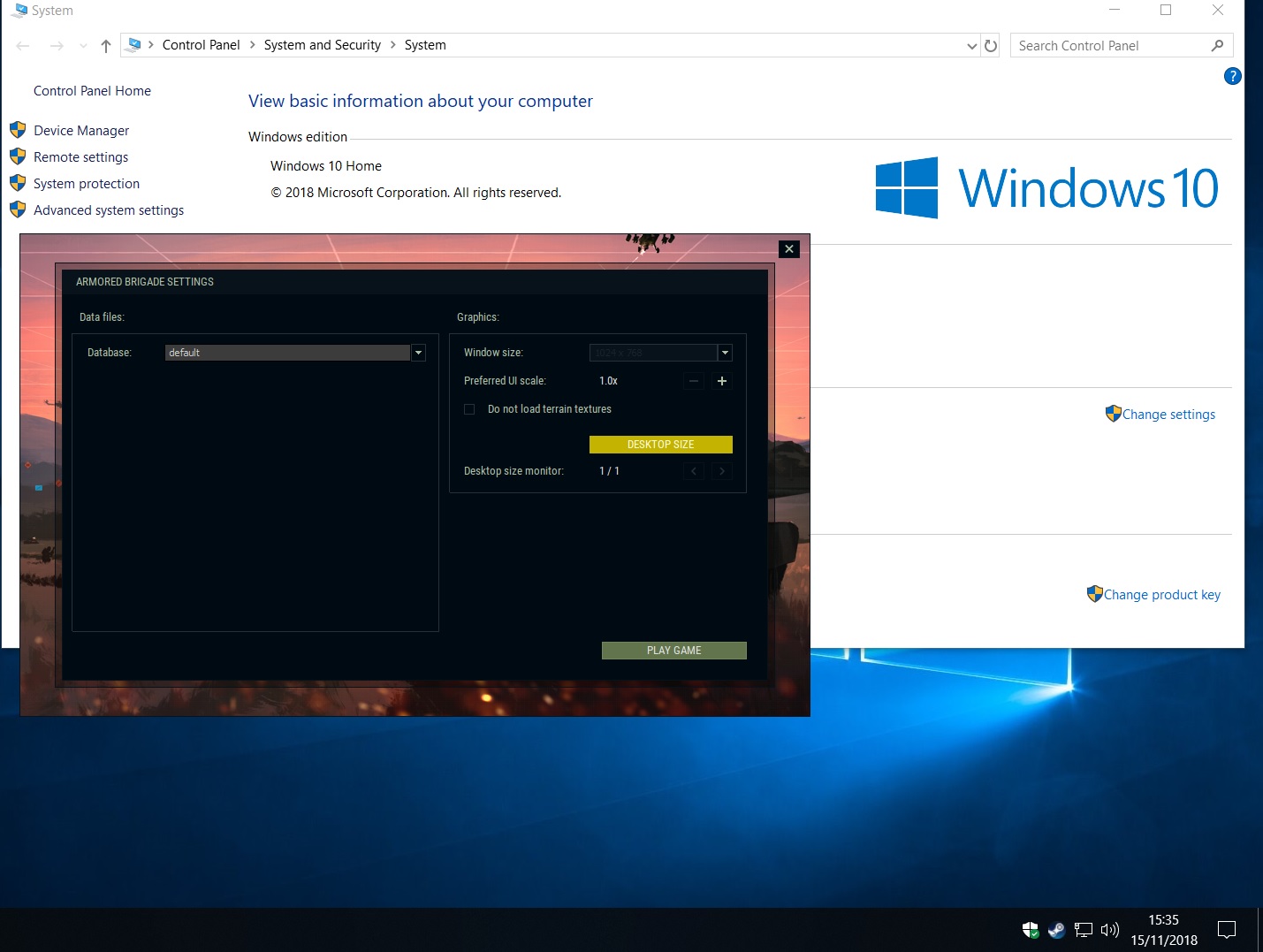
Task: Click the Change product key link
Action: pos(1162,595)
